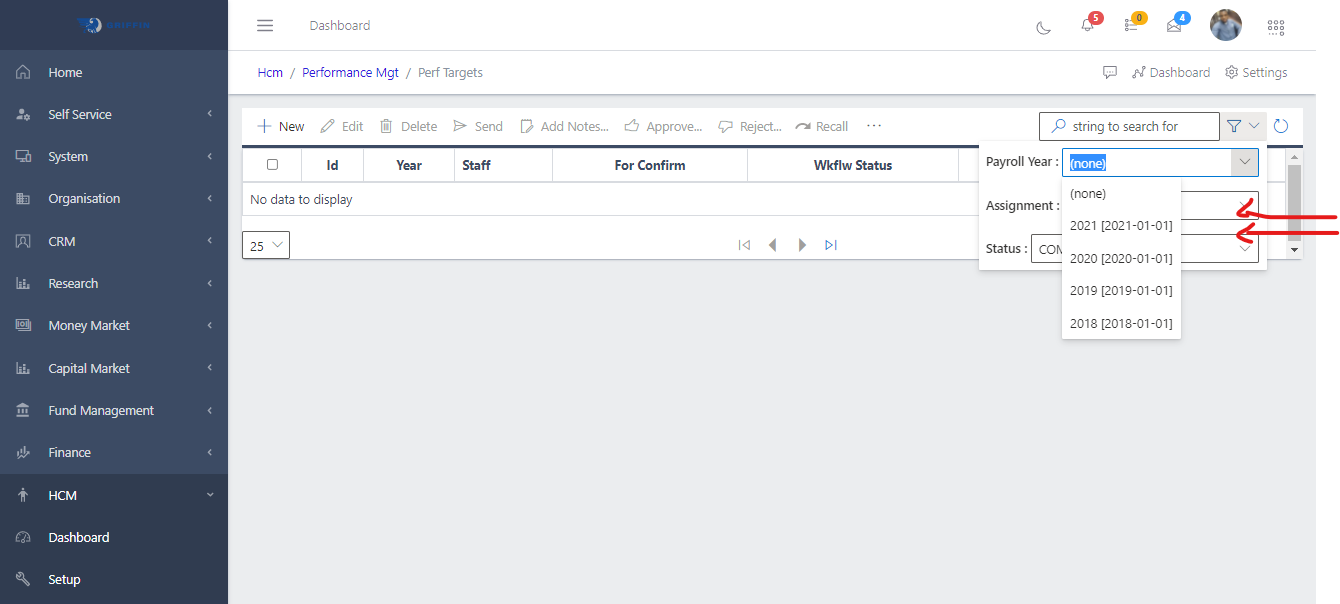Toggle sidebar with hamburger menu icon

pyautogui.click(x=265, y=26)
